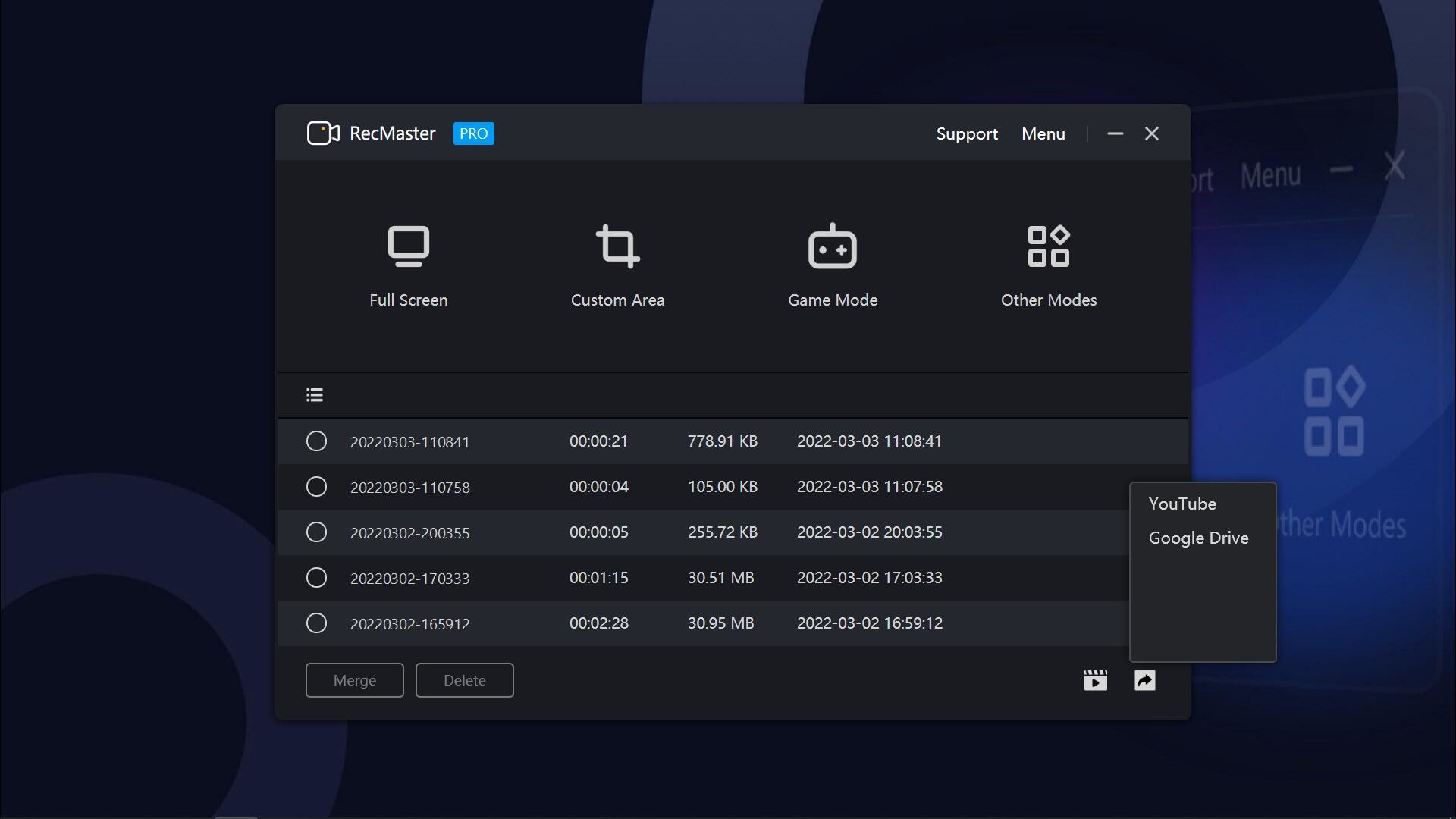Click the list view icon above recordings
The height and width of the screenshot is (819, 1456).
[314, 394]
